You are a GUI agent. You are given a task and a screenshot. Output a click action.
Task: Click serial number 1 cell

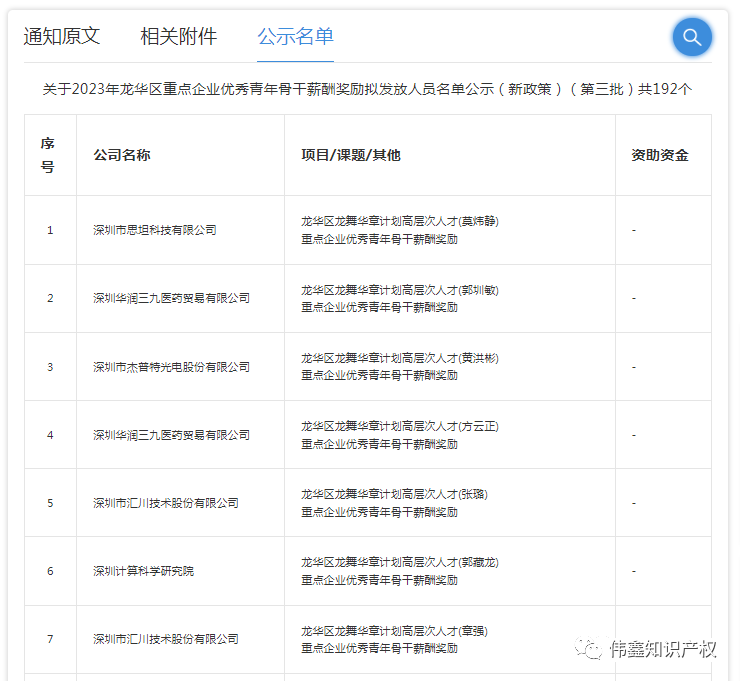50,230
